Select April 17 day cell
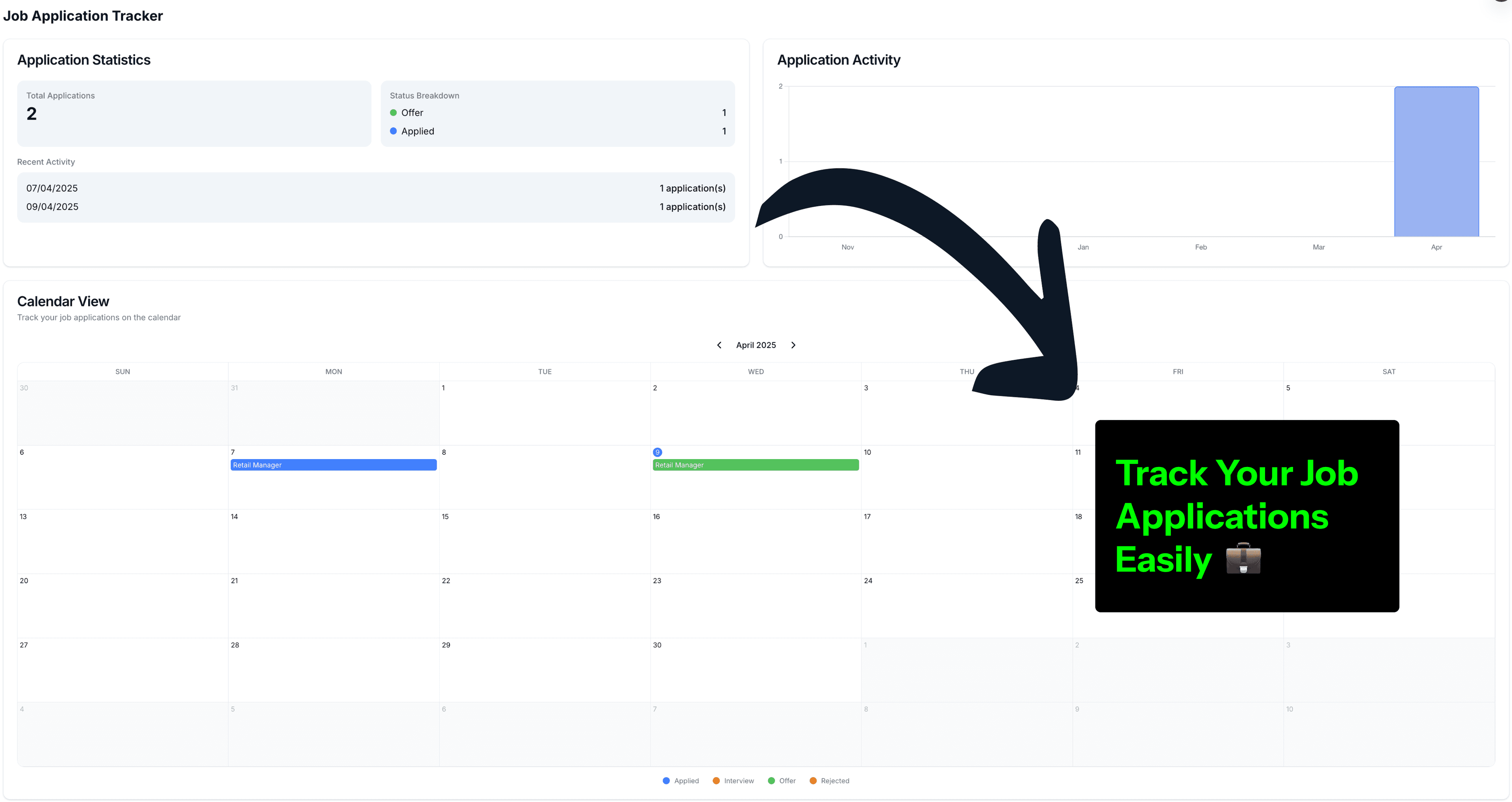This screenshot has width=1512, height=802. 967,541
